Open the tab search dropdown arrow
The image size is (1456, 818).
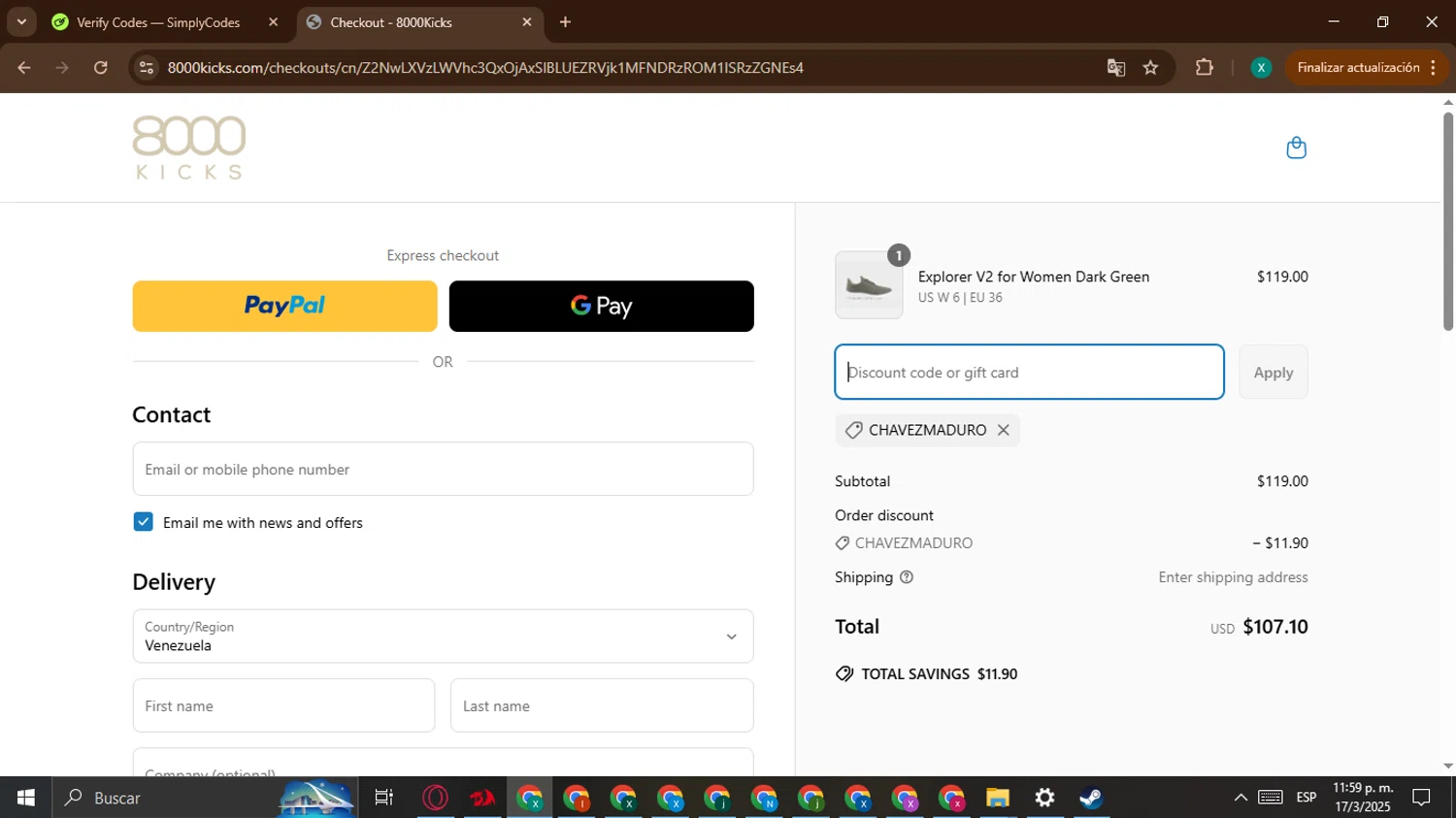pos(21,22)
